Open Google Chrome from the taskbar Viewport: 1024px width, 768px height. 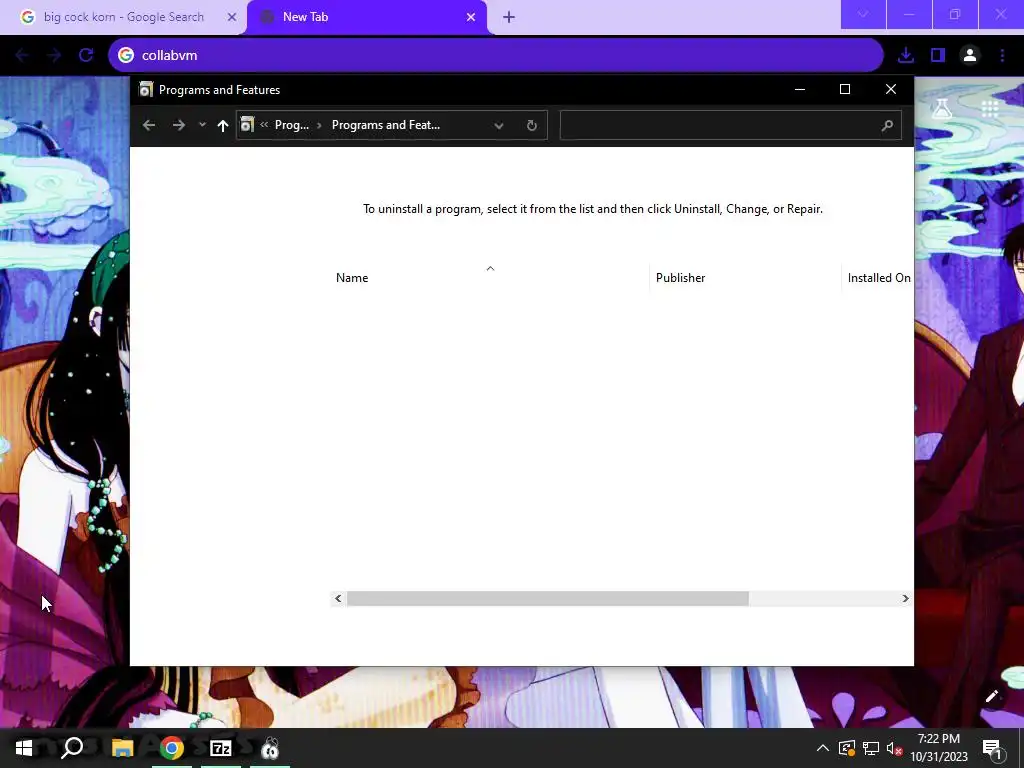pyautogui.click(x=172, y=748)
